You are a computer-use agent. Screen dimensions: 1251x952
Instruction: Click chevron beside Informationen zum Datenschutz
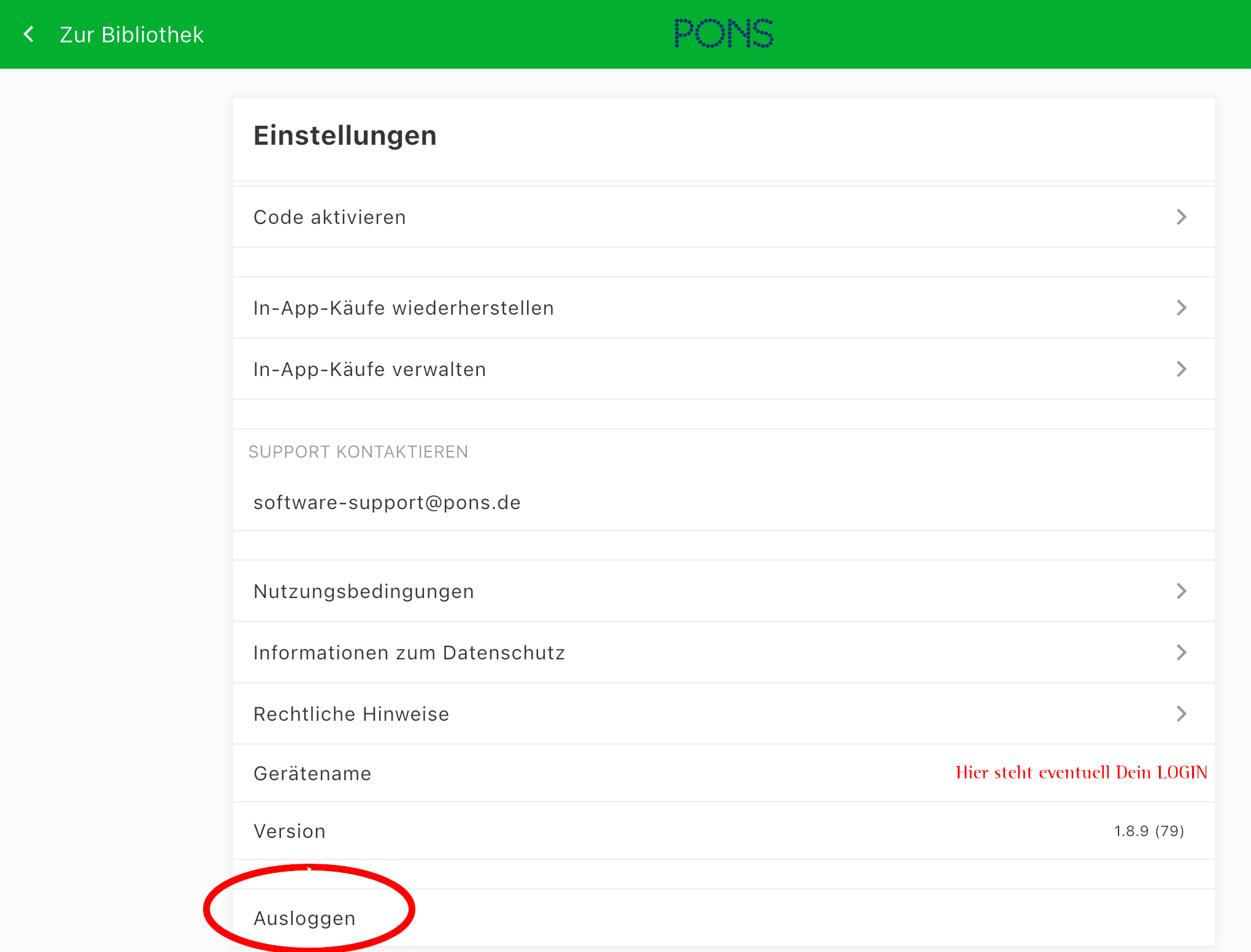click(1181, 653)
